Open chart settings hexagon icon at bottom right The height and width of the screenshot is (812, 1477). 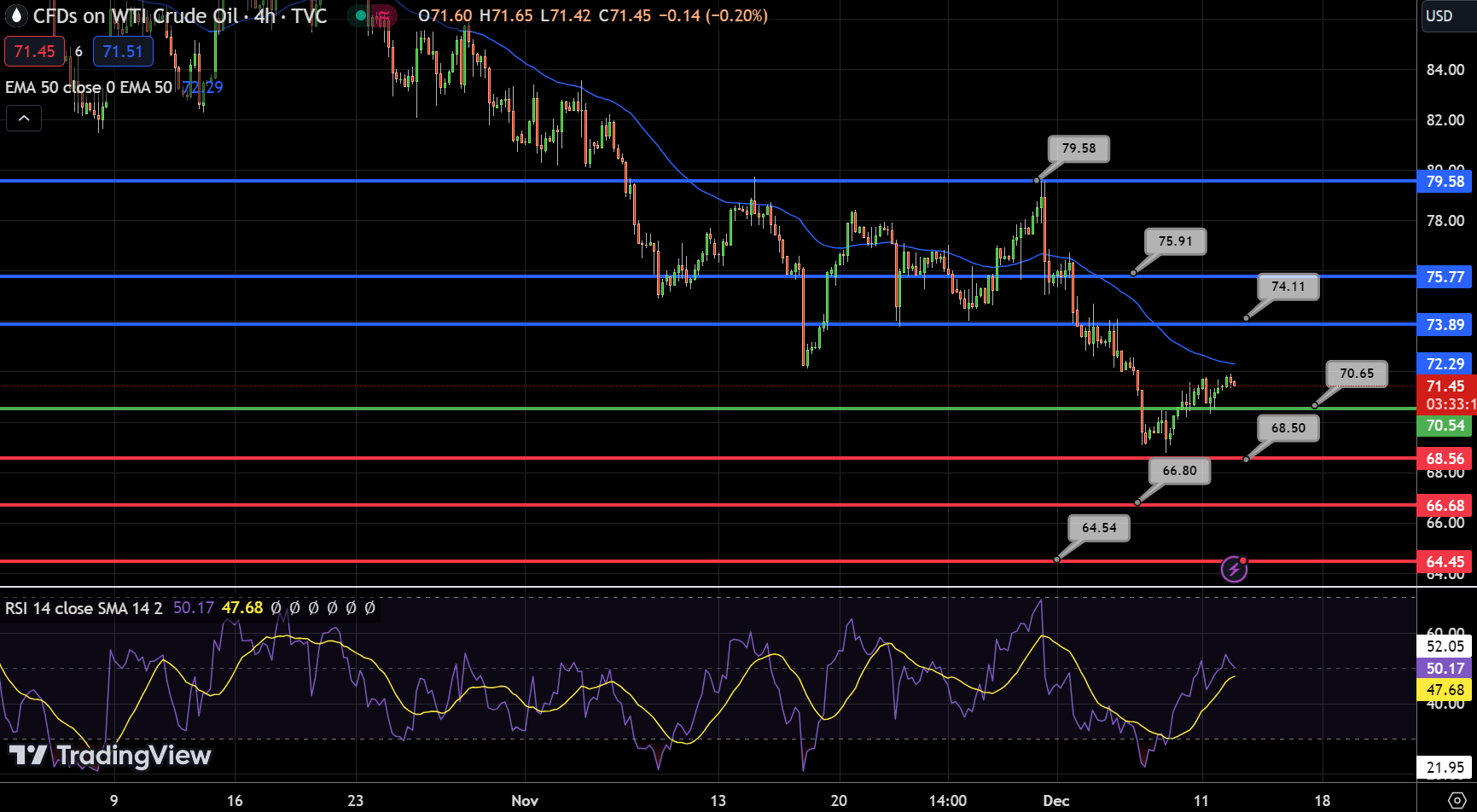point(1457,800)
